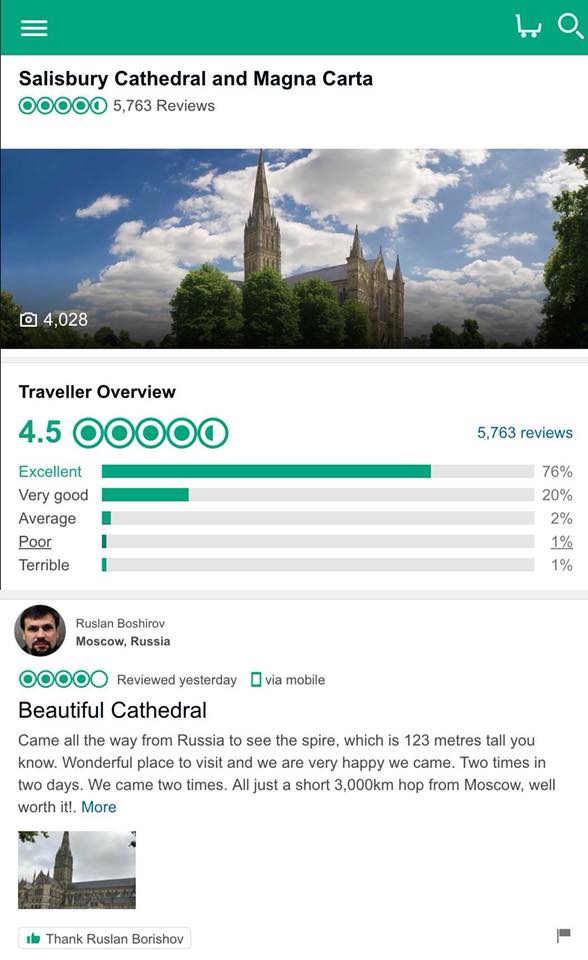This screenshot has width=588, height=960.
Task: Filter reviews by Very good rating
Action: tap(53, 495)
